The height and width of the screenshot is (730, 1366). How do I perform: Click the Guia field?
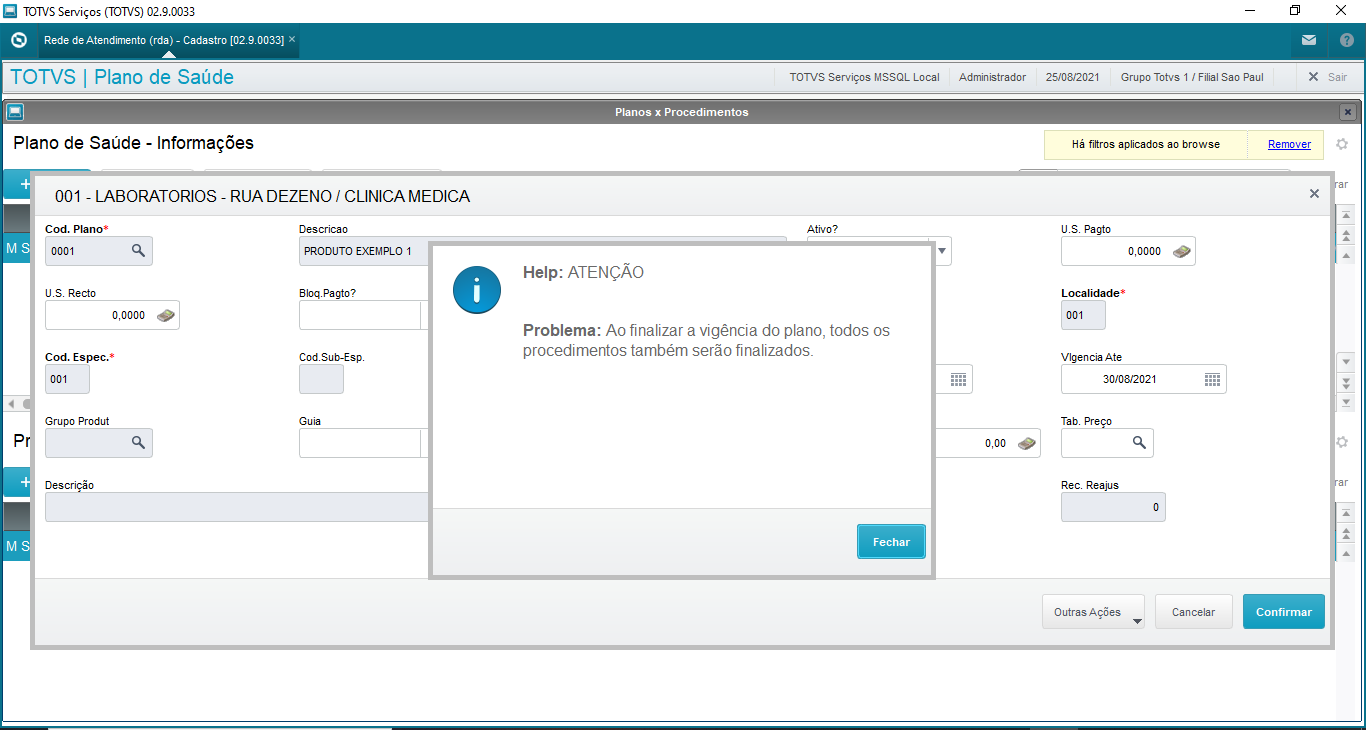[359, 443]
